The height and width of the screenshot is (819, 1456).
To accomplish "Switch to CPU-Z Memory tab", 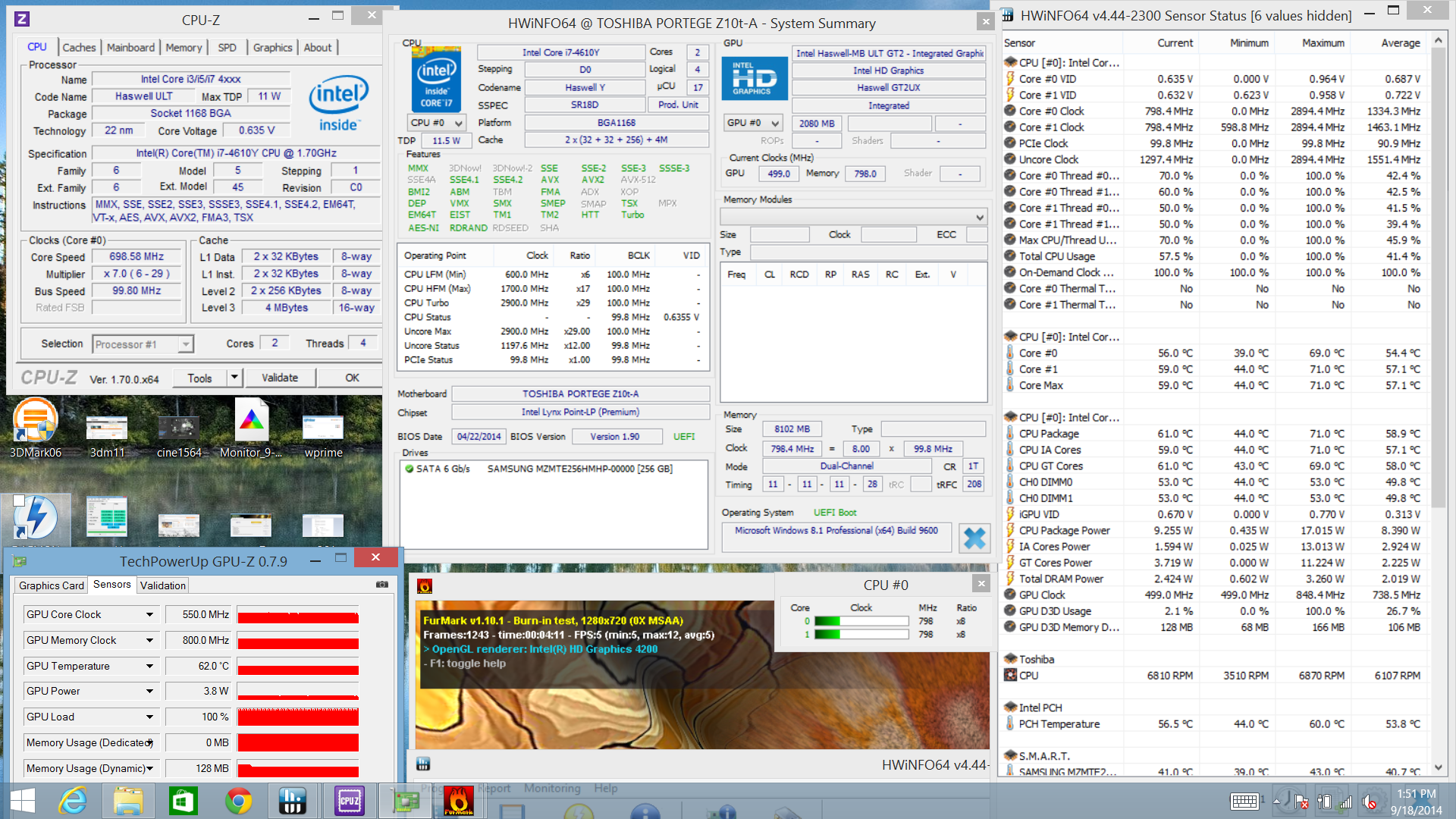I will click(x=184, y=47).
